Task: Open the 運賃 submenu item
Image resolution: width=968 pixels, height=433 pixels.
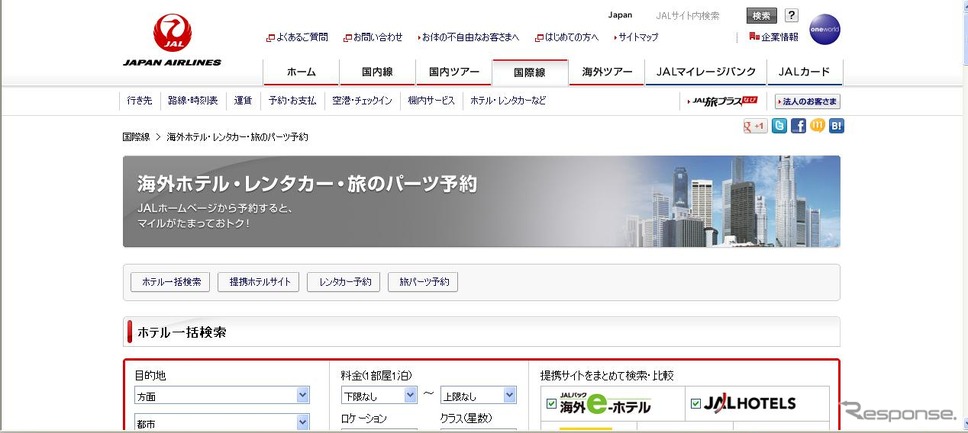Action: [x=243, y=101]
